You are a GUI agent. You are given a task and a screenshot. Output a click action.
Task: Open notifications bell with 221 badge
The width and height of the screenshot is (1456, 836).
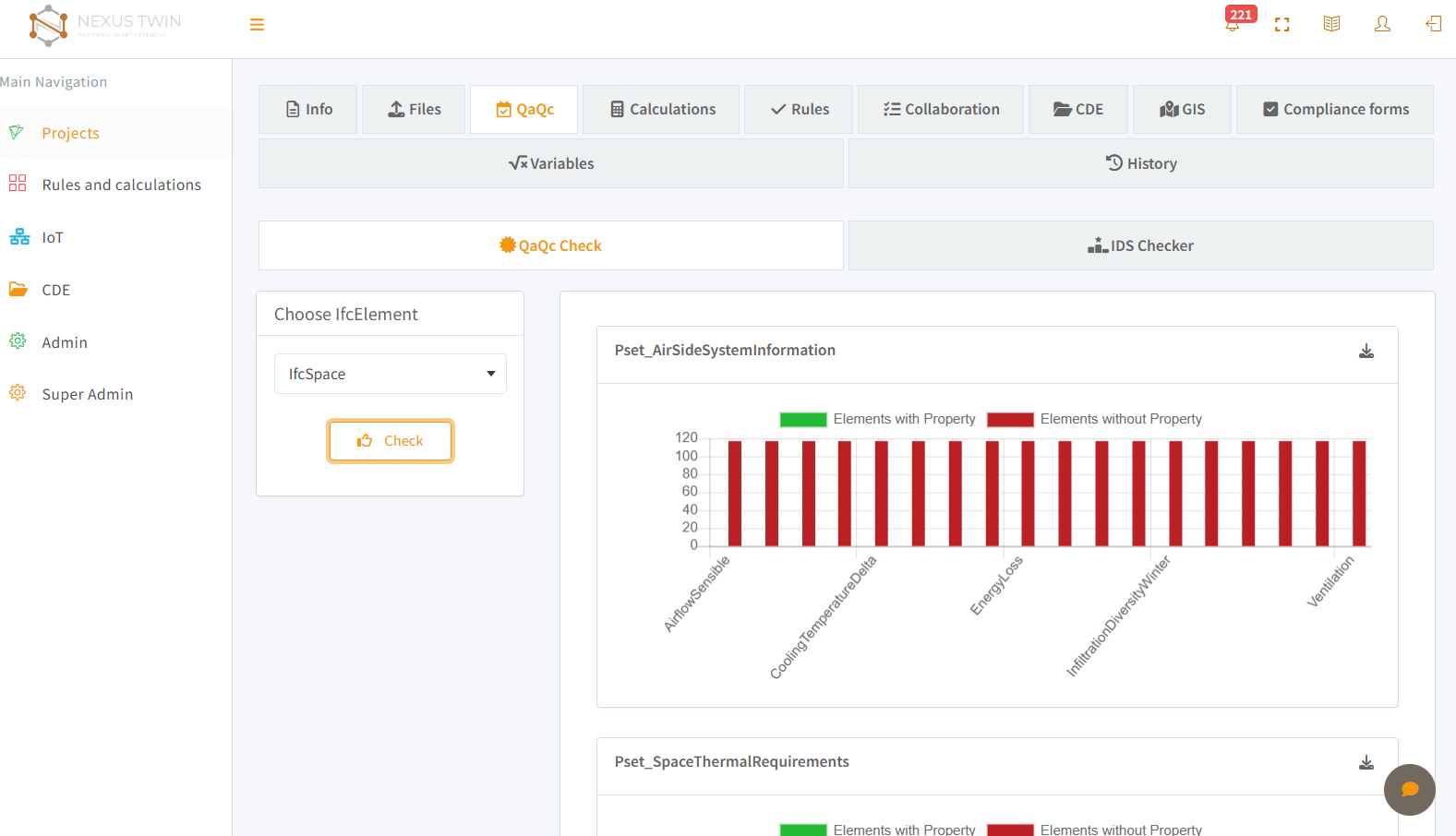1233,23
